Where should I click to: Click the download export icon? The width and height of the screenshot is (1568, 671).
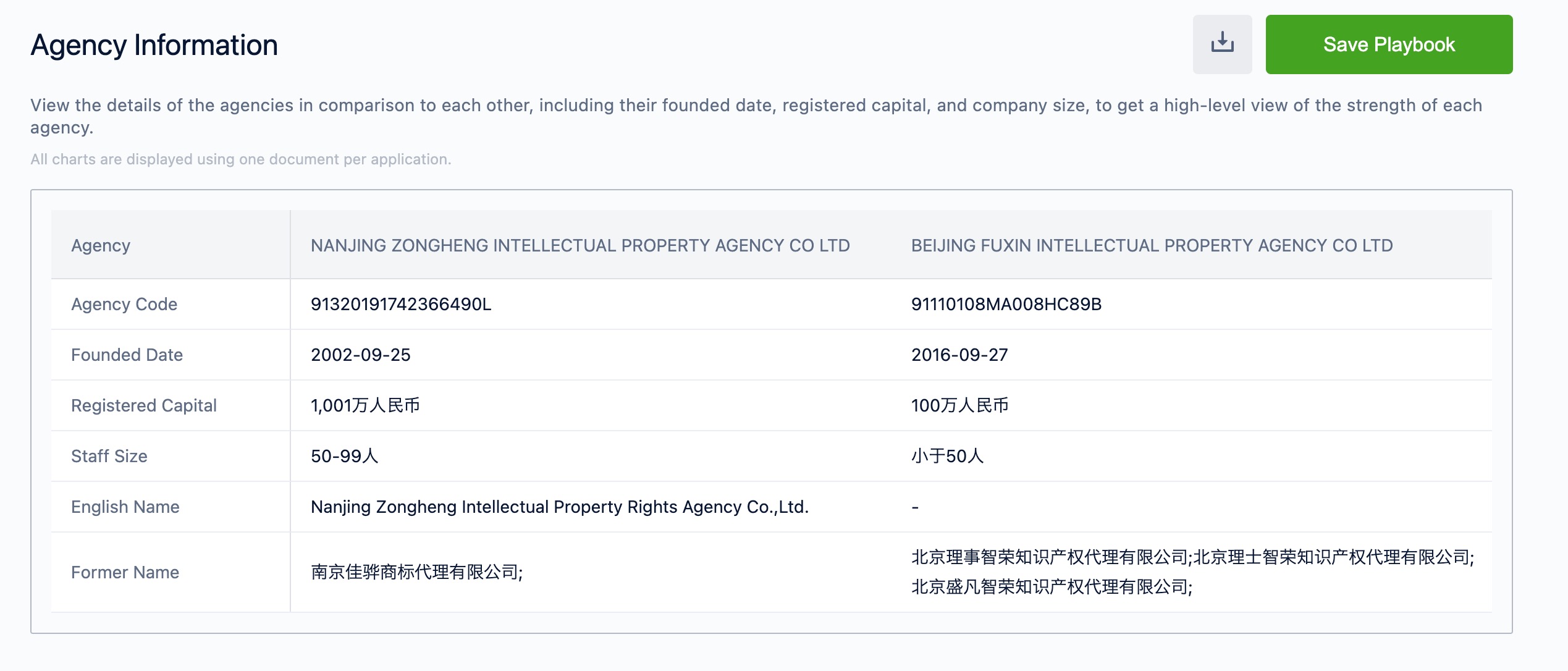[x=1222, y=44]
